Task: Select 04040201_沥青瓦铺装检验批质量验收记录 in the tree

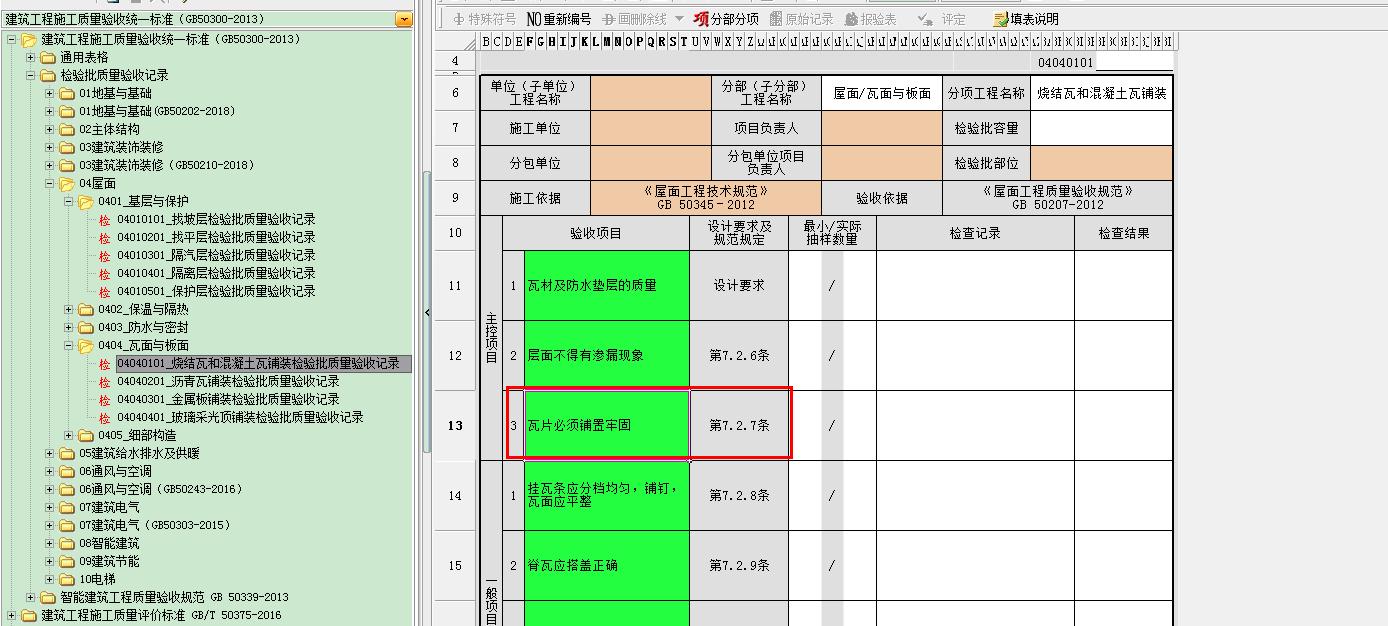Action: pos(228,381)
